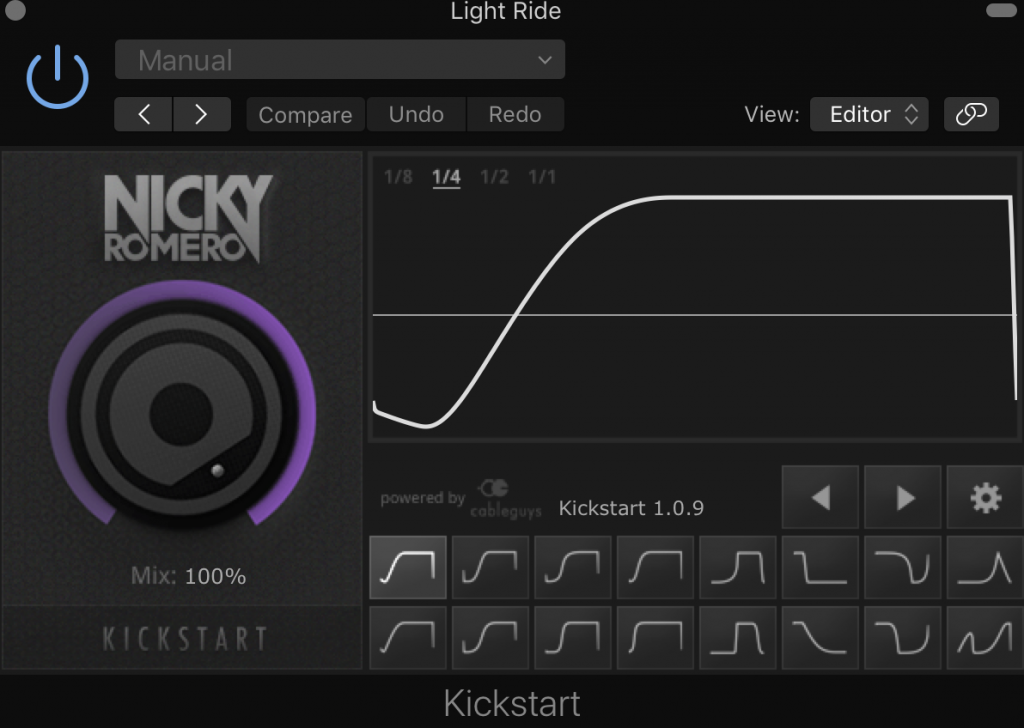Click the Compare button
The width and height of the screenshot is (1024, 728).
(305, 114)
